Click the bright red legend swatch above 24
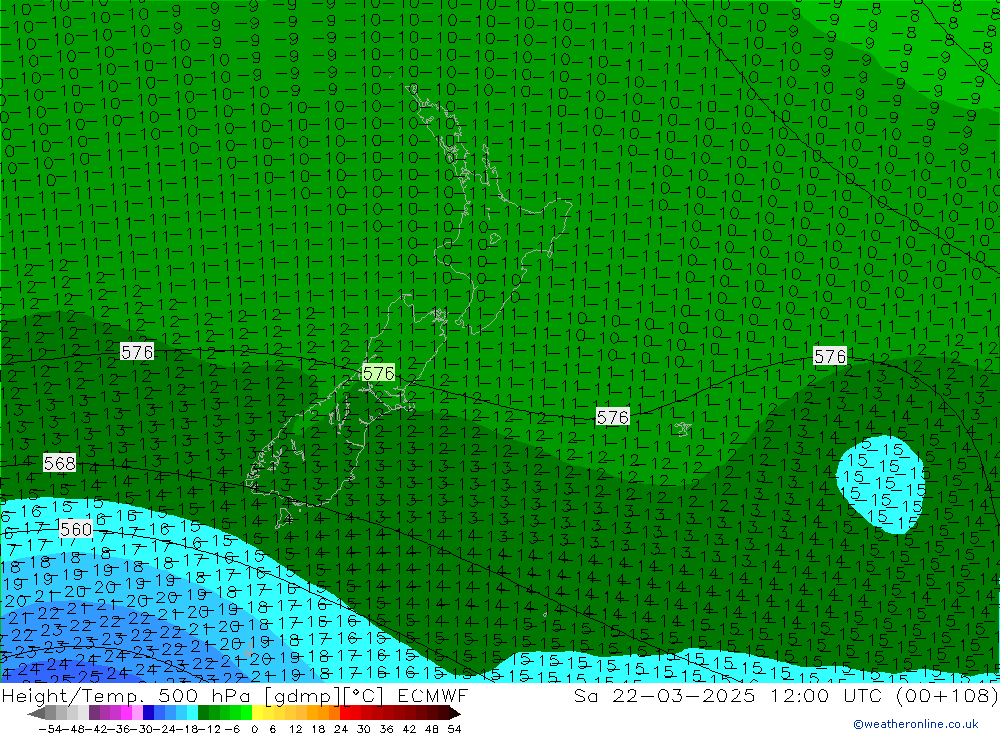Viewport: 1000px width, 733px height. [x=345, y=713]
